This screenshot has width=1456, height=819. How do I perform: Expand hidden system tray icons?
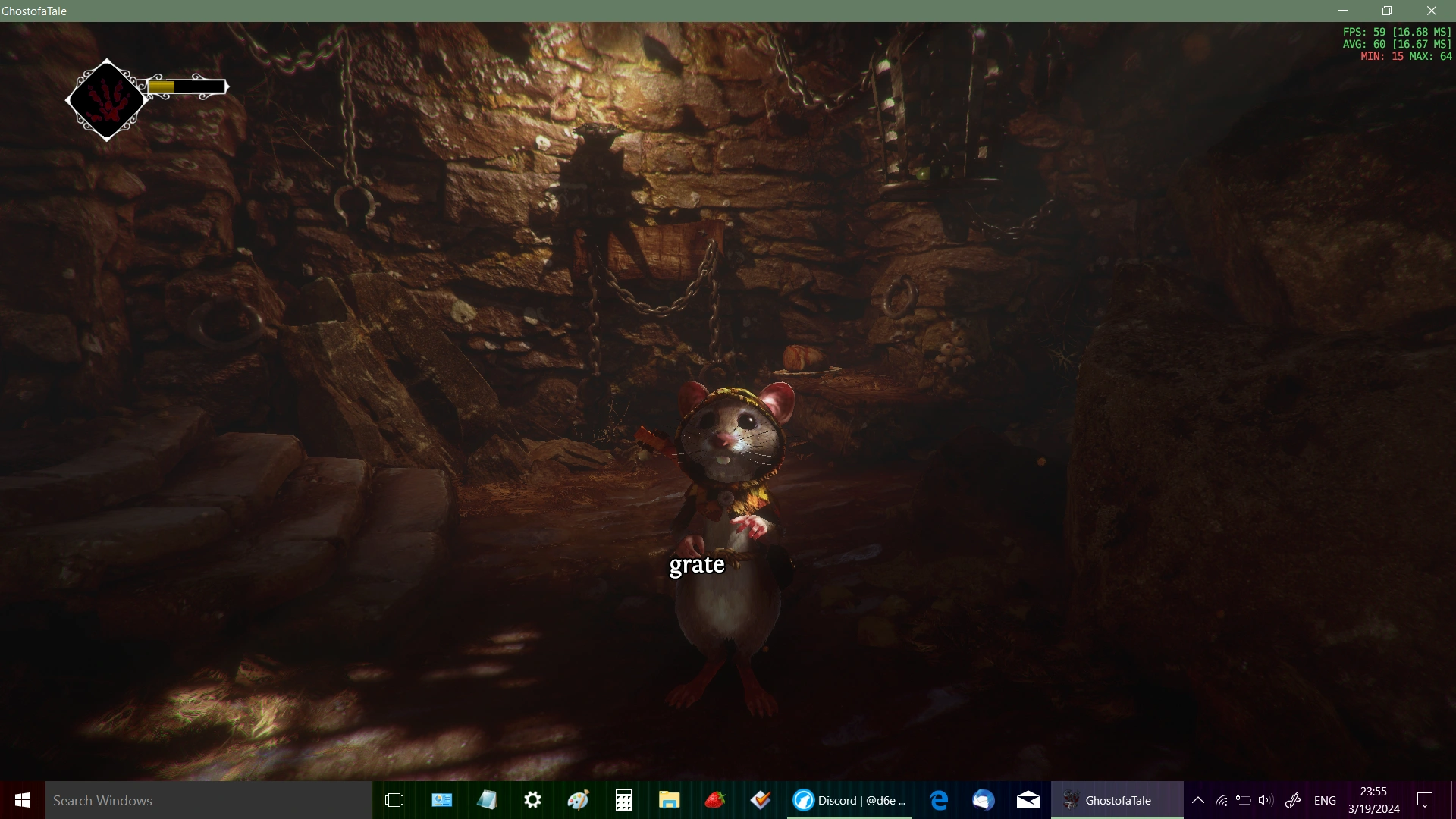coord(1198,800)
